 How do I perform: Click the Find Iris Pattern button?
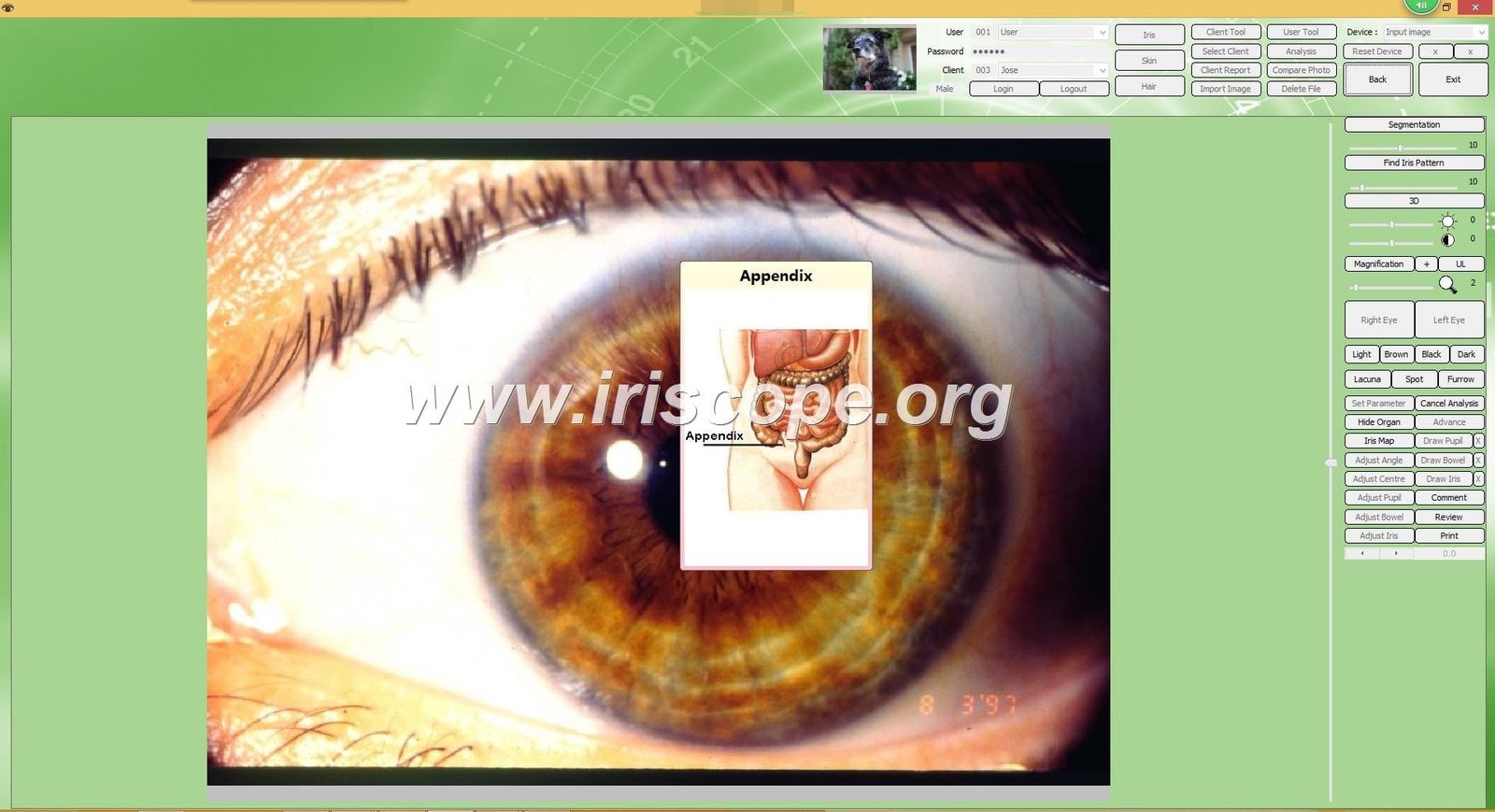(x=1413, y=163)
